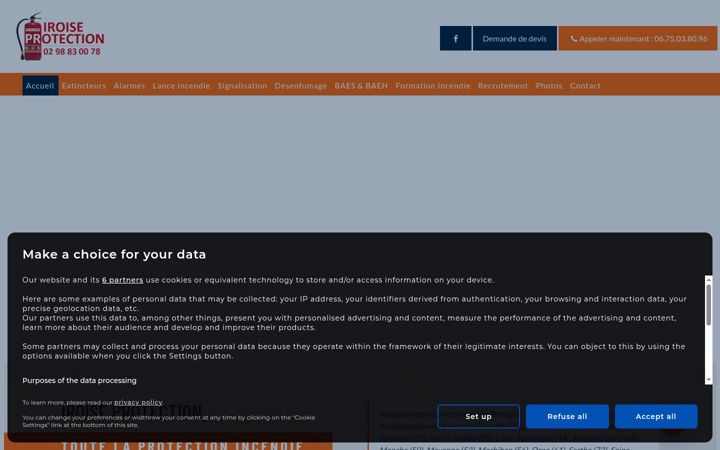This screenshot has height=450, width=720.
Task: Open the Contact menu item
Action: click(585, 85)
